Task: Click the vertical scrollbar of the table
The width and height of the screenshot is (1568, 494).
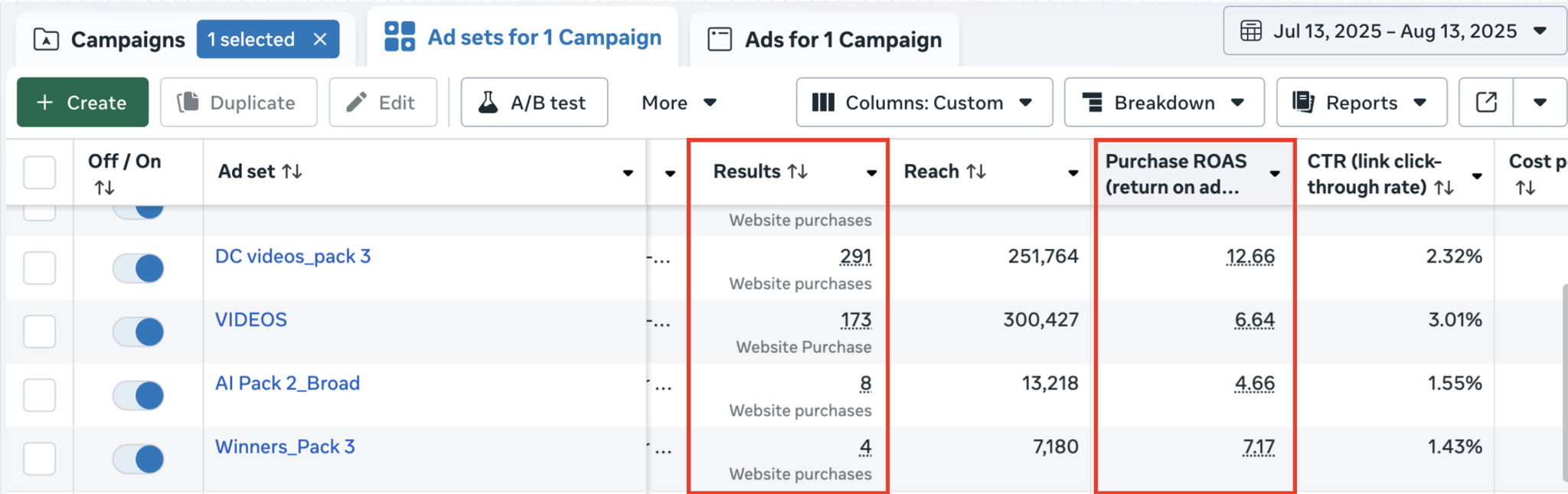Action: point(1564,383)
